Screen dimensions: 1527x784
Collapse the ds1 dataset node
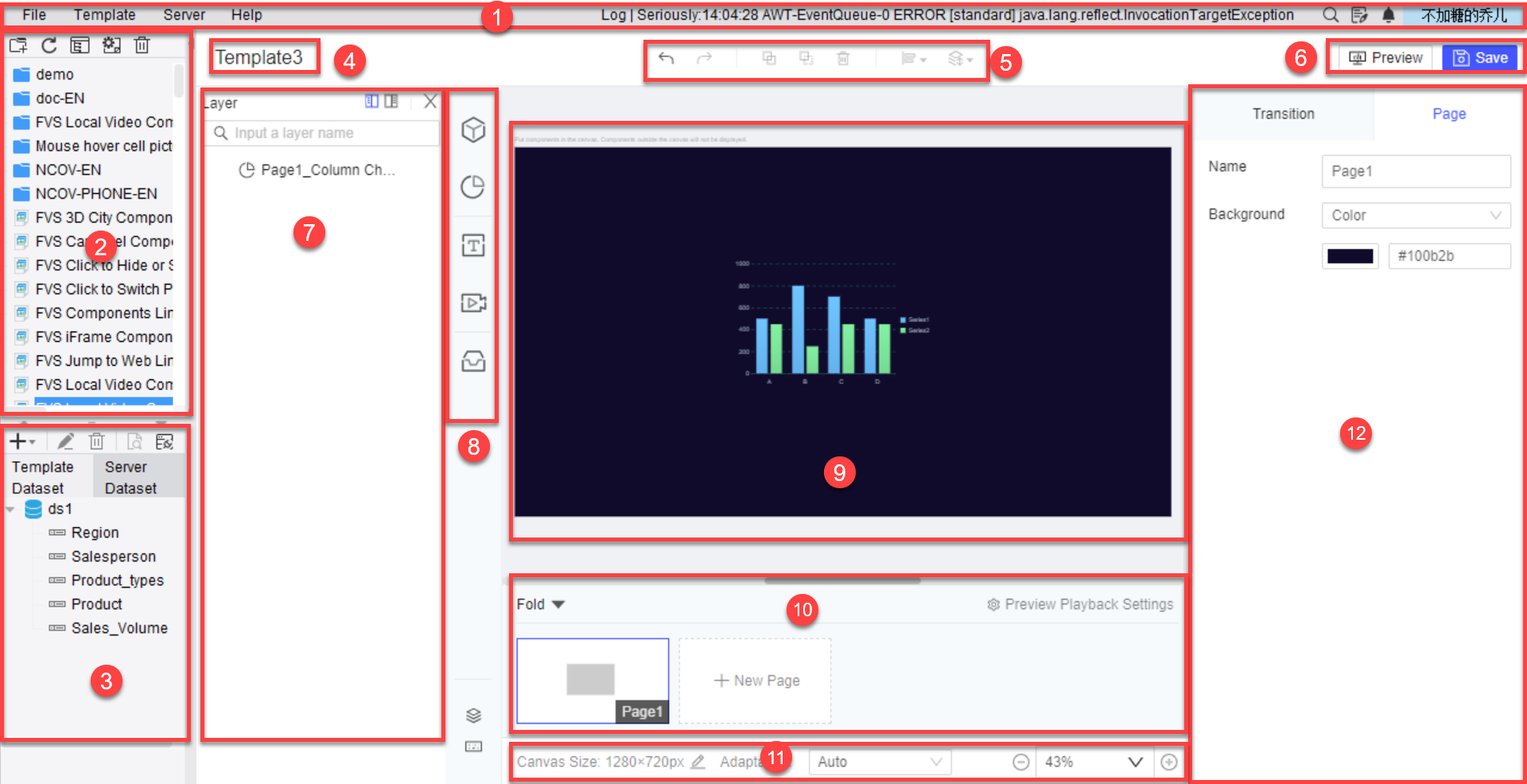[x=10, y=509]
